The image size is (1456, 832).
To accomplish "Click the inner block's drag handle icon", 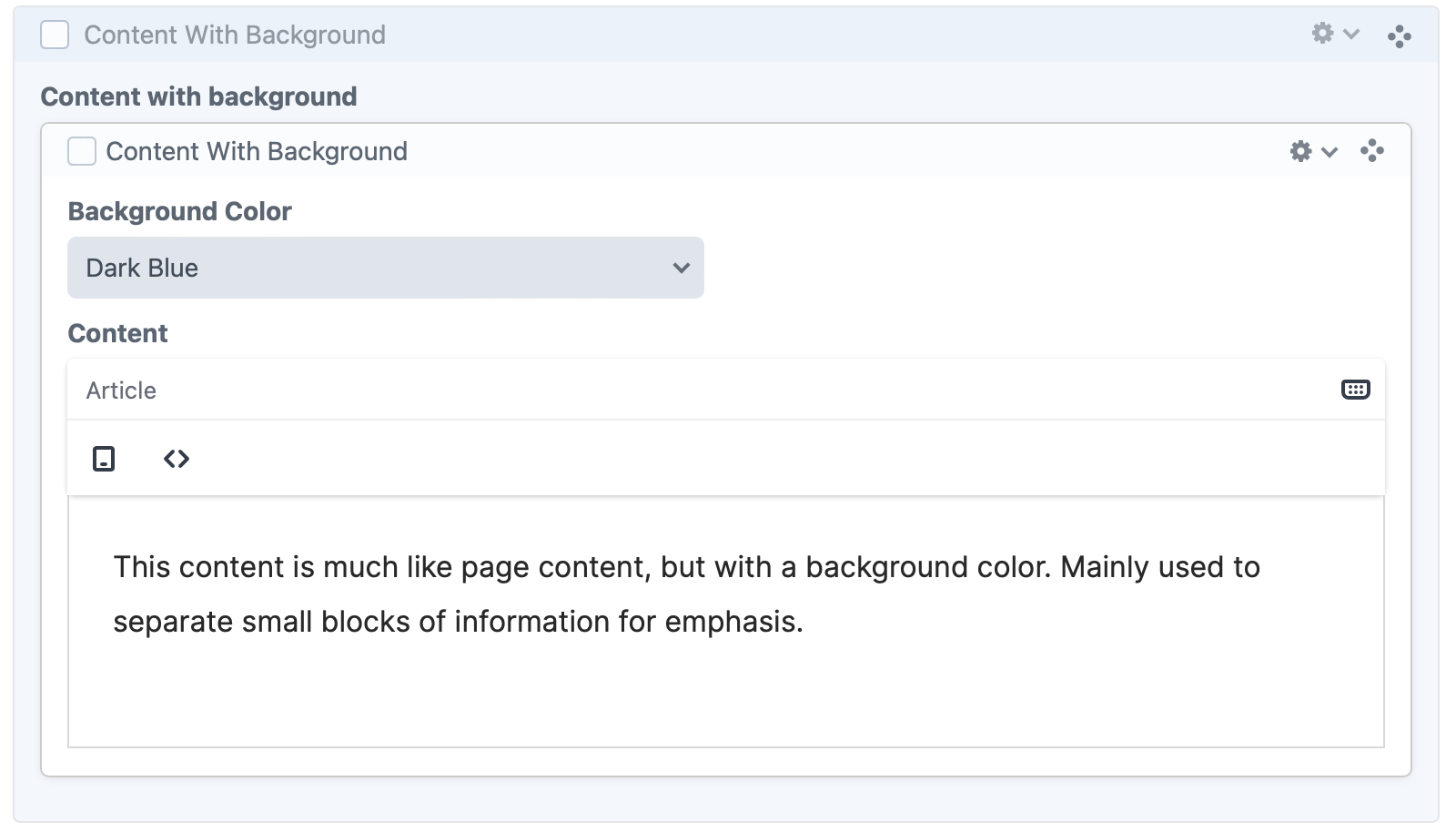I will [1371, 151].
